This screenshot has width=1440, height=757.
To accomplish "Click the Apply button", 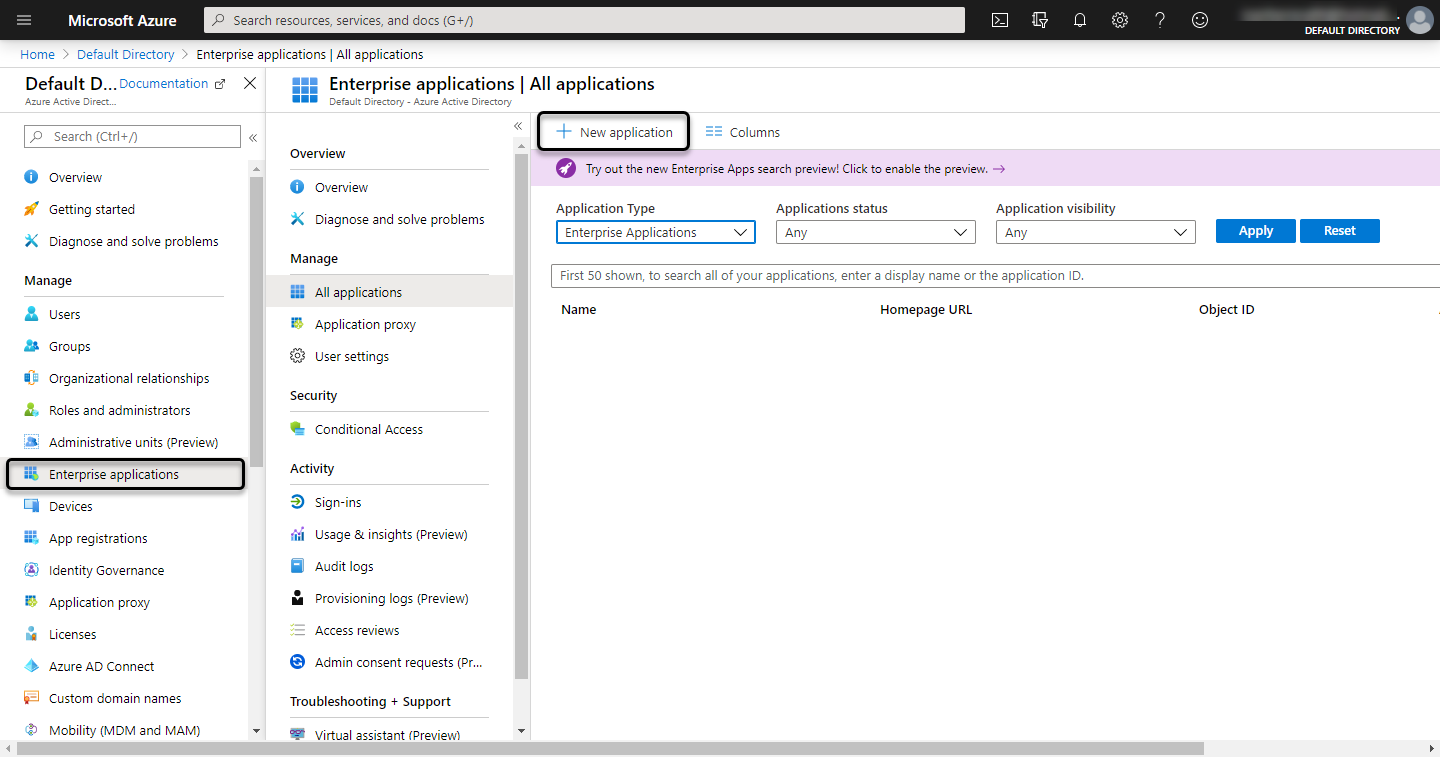I will pyautogui.click(x=1256, y=231).
